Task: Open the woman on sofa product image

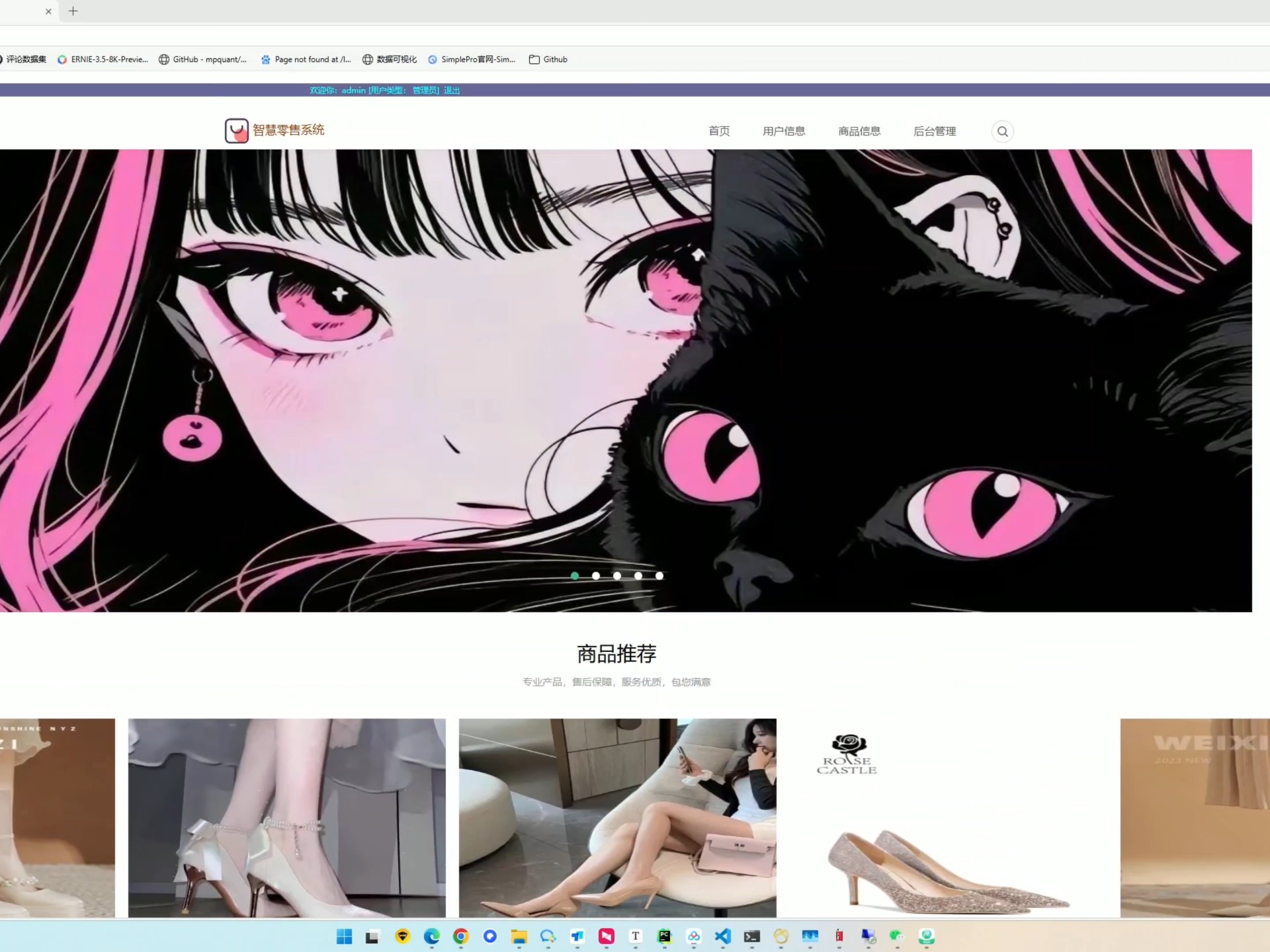Action: pyautogui.click(x=618, y=818)
